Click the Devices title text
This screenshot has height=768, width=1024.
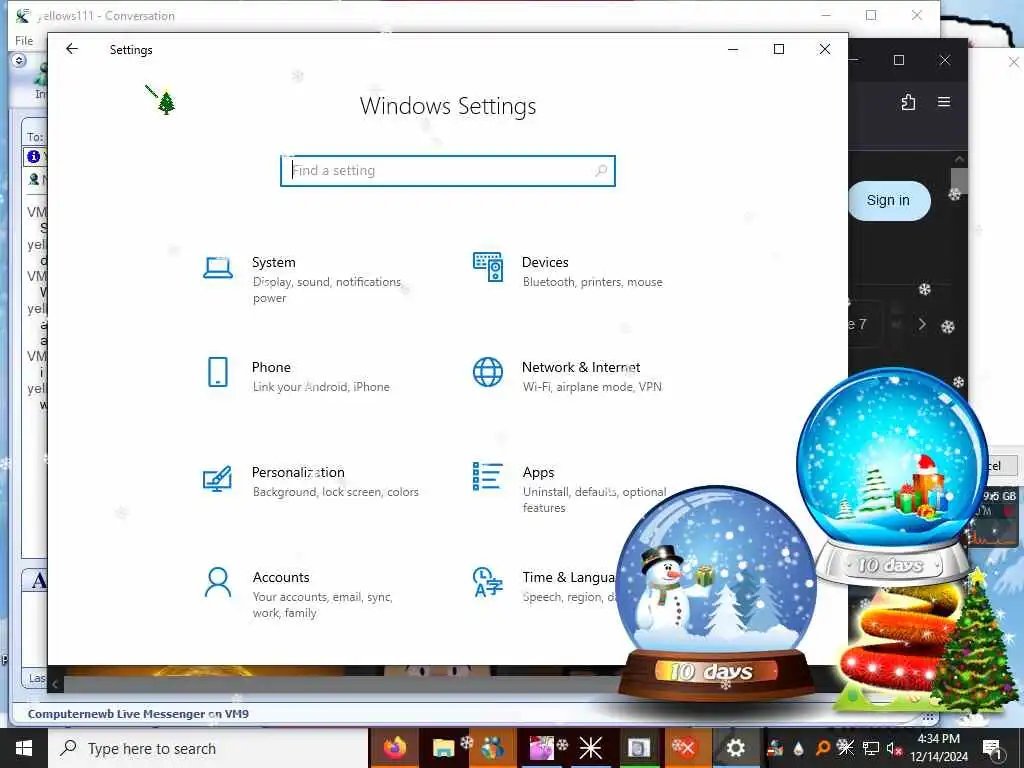click(545, 262)
